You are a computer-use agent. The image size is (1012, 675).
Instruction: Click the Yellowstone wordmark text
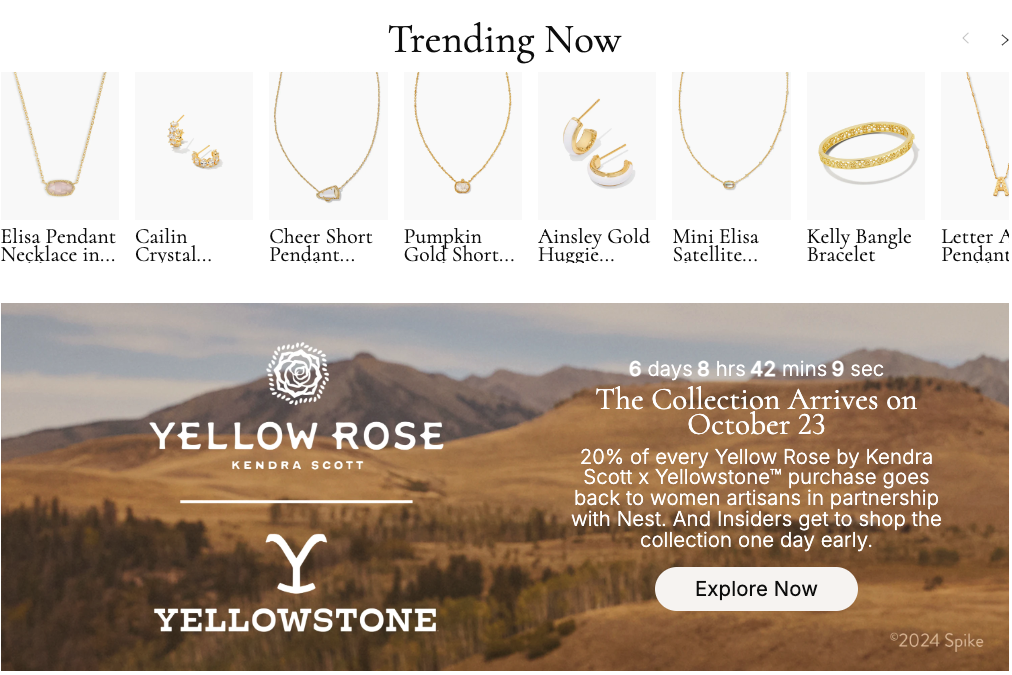pyautogui.click(x=296, y=620)
